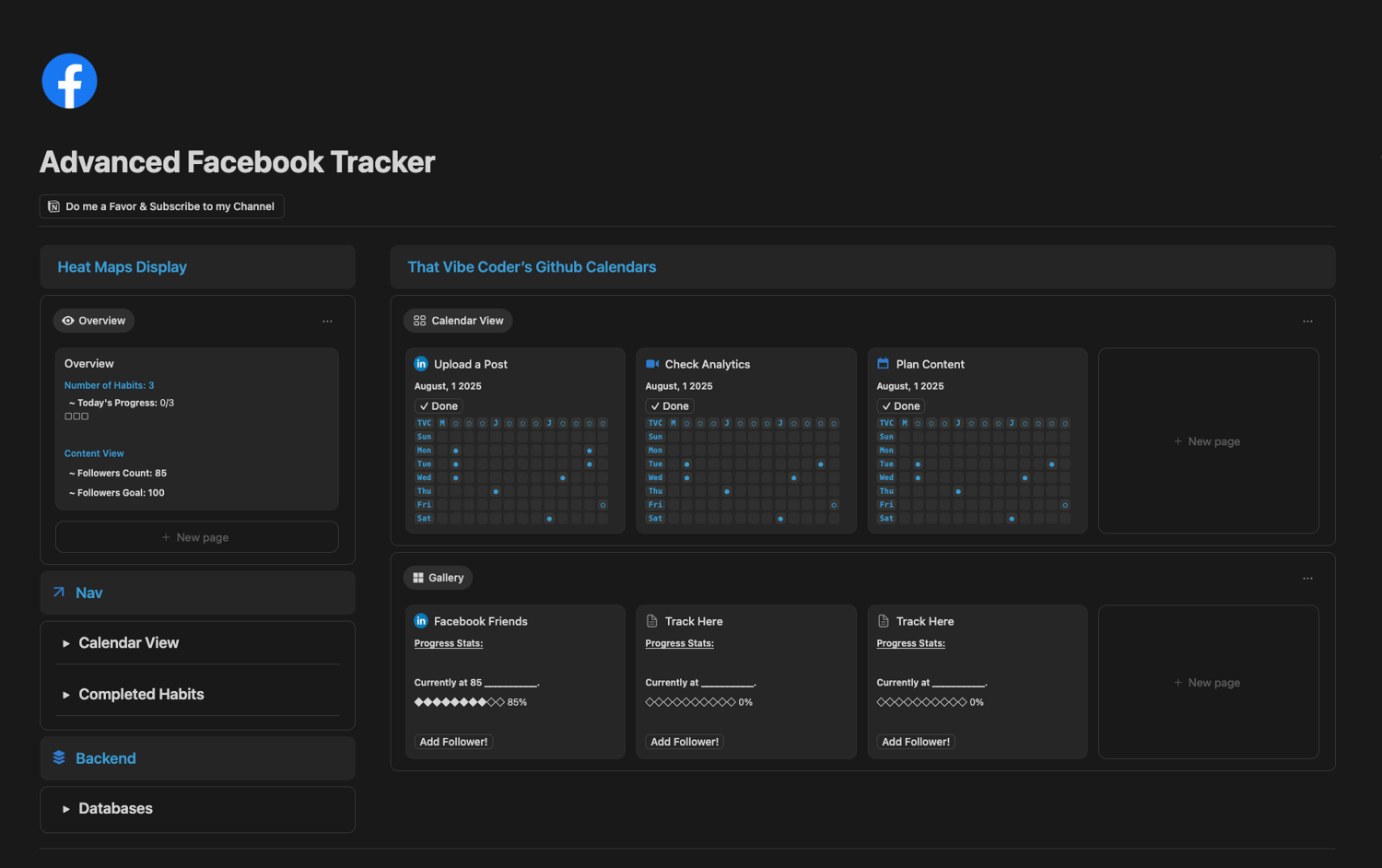Open the Calendar View panel options menu
The height and width of the screenshot is (868, 1382).
(1307, 322)
